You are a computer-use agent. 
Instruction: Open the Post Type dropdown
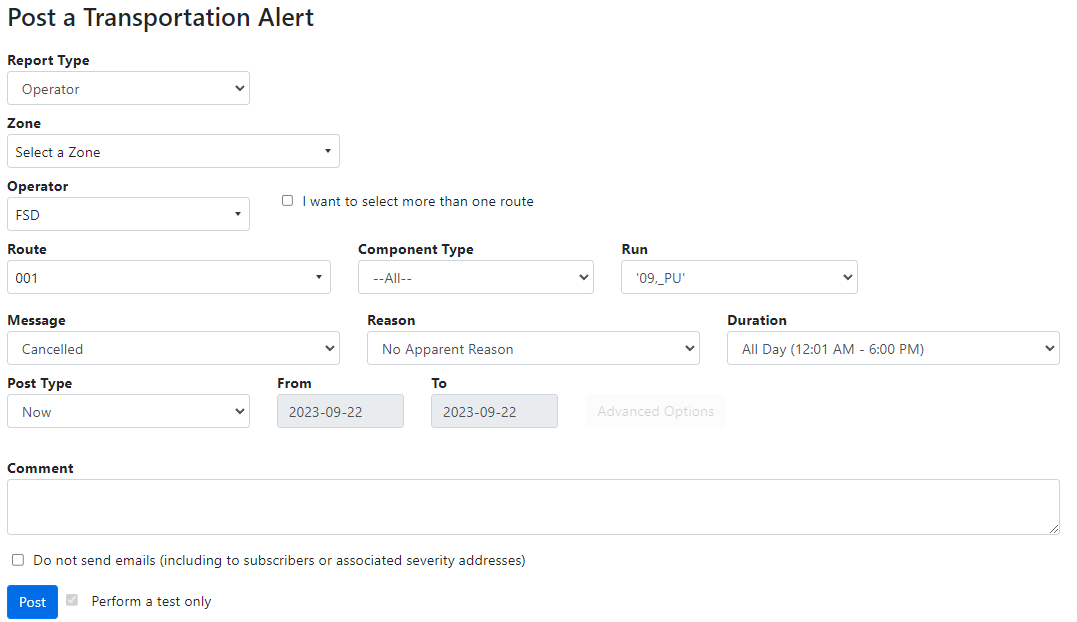pos(128,412)
